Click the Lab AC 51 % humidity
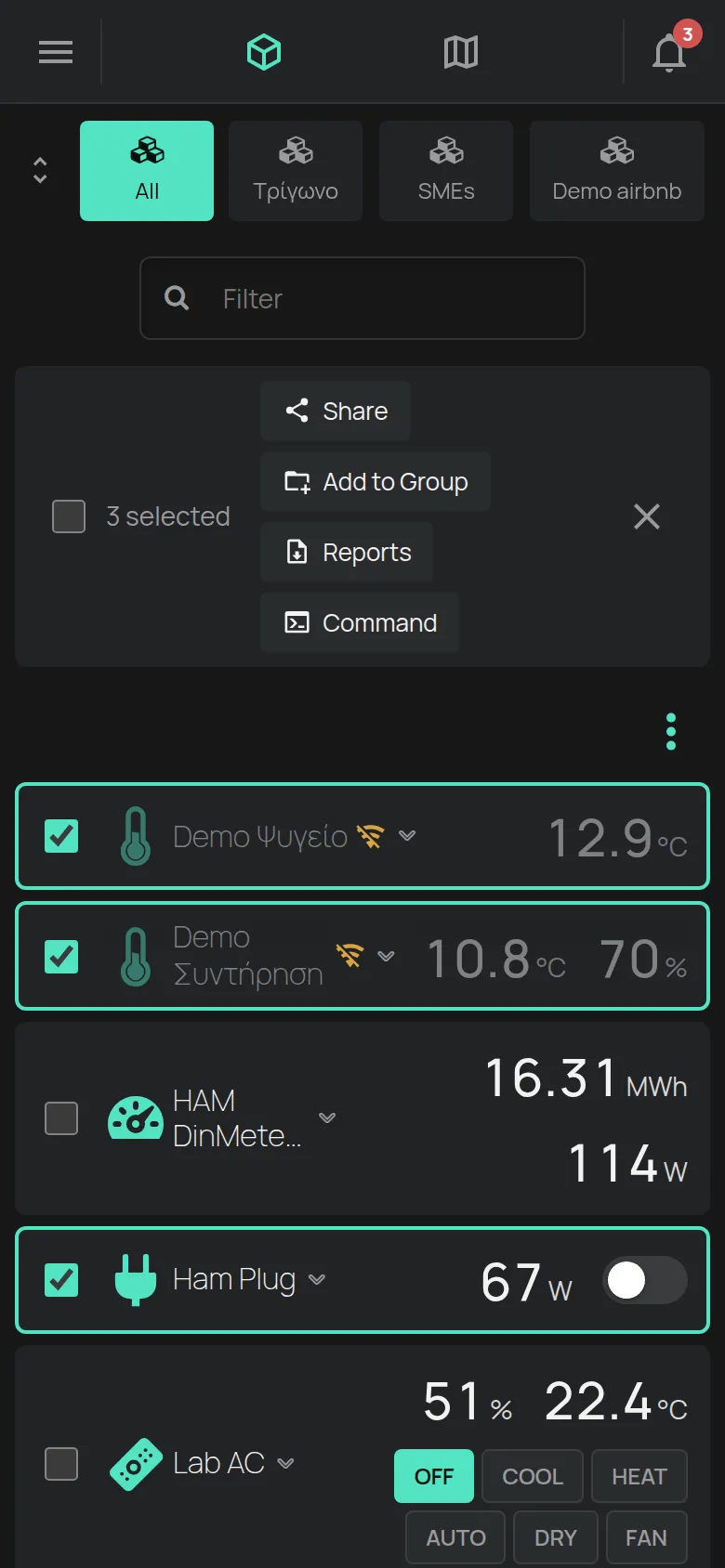 coord(468,1401)
